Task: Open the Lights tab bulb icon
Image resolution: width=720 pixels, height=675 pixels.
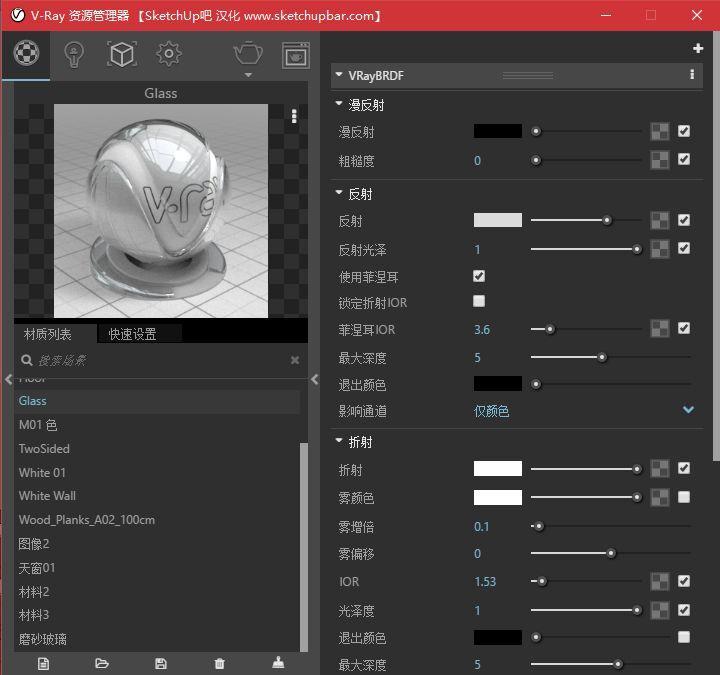Action: click(x=73, y=54)
